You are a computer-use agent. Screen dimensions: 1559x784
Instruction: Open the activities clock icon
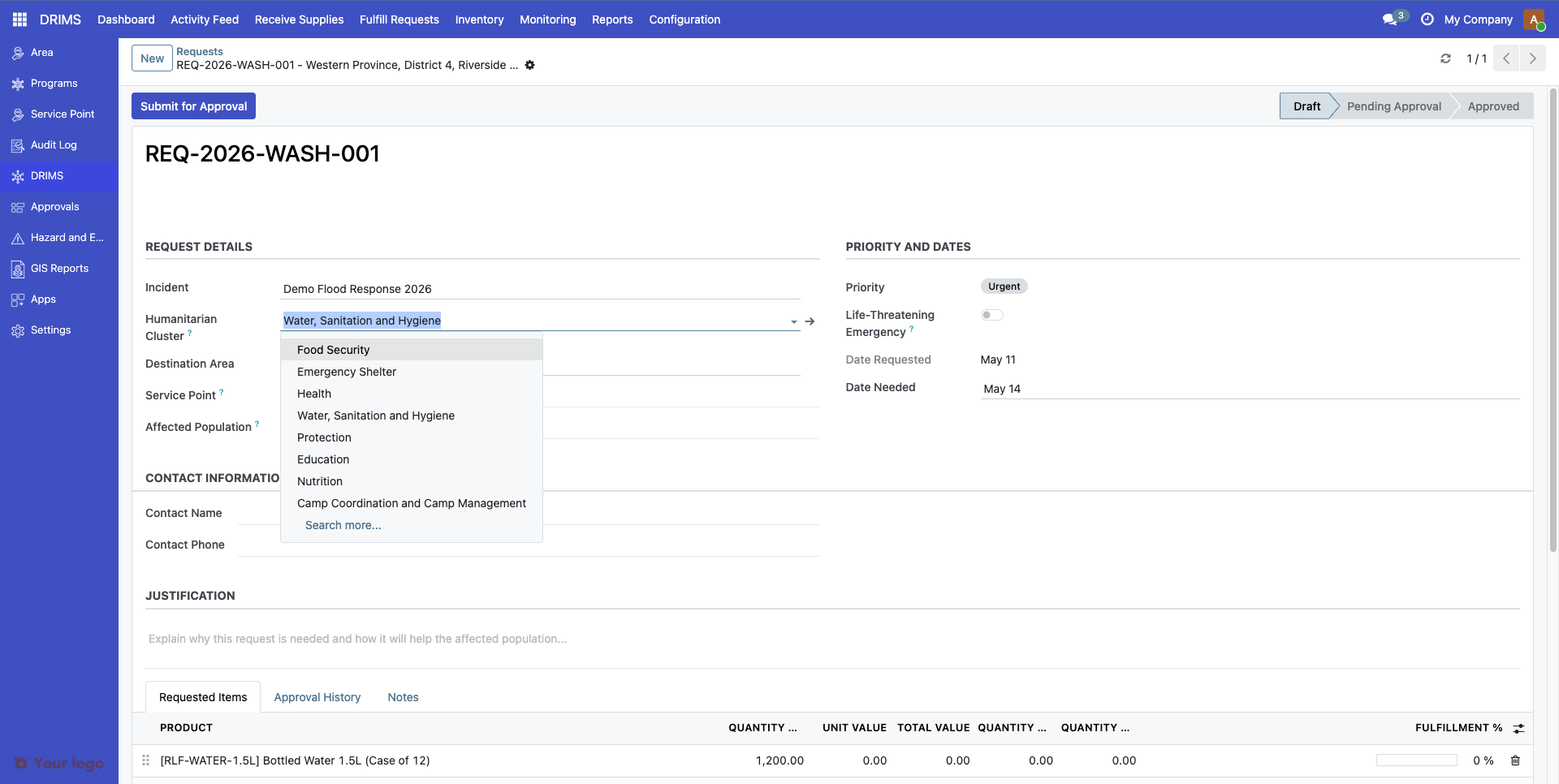1427,19
